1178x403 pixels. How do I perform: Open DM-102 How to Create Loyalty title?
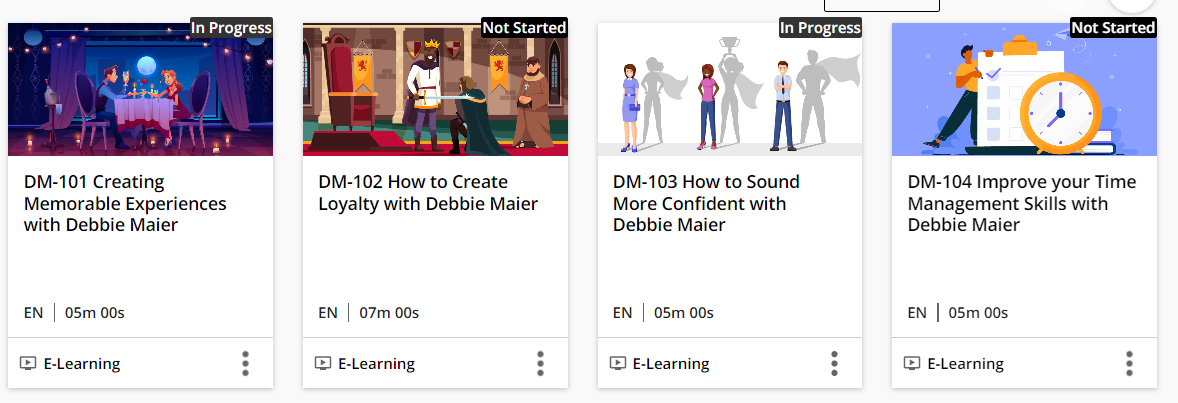tap(428, 192)
